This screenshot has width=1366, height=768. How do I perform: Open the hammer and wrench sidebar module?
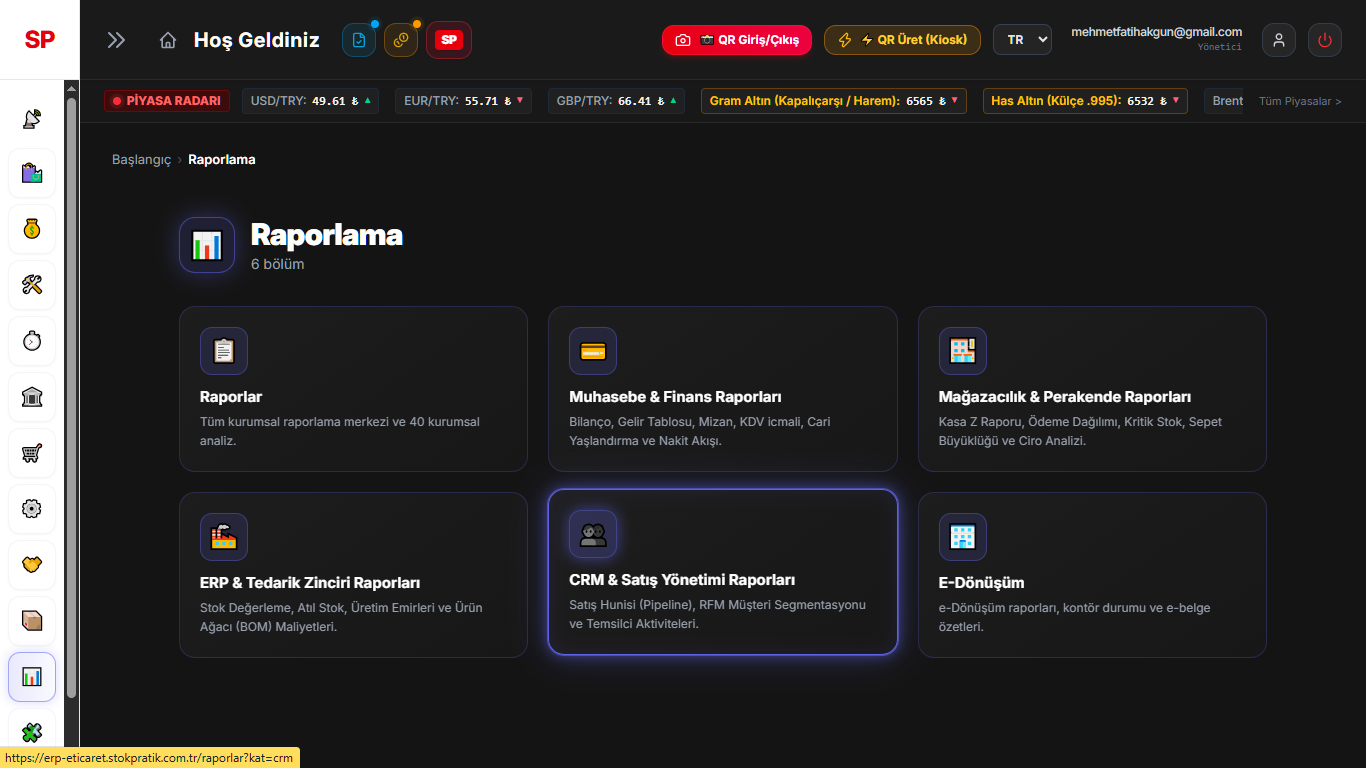32,286
